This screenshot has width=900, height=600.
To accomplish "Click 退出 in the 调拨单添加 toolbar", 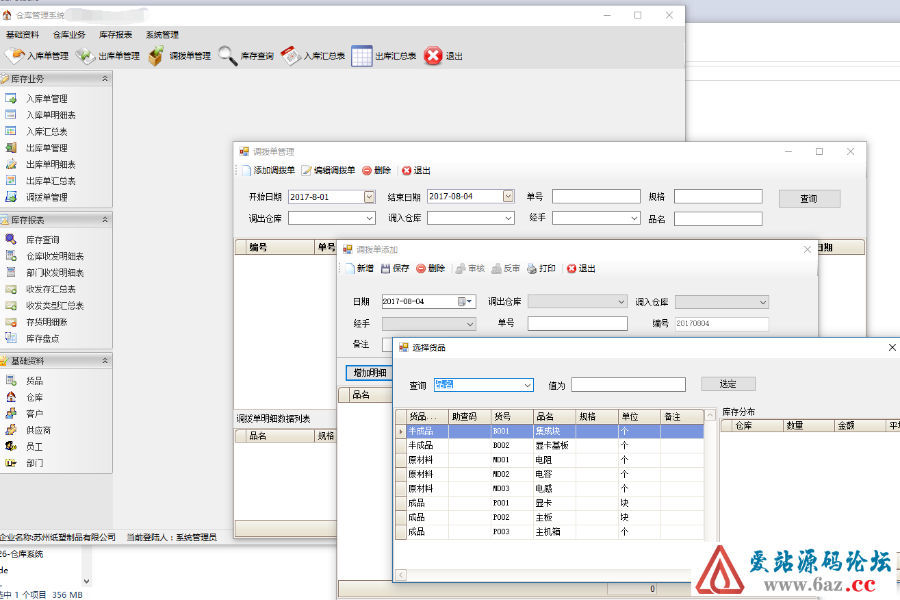I will (x=581, y=269).
